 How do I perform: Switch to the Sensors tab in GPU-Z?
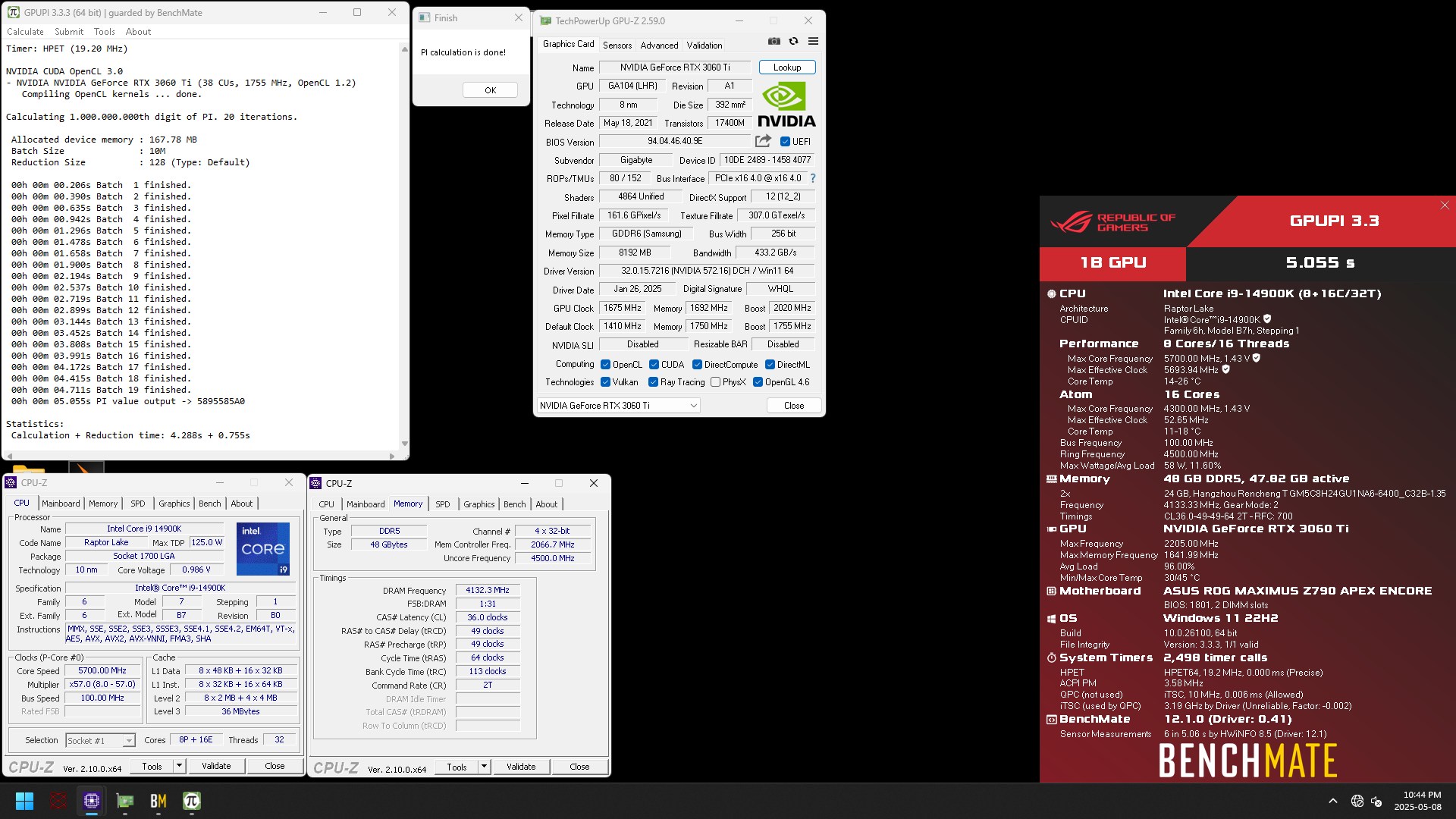(x=617, y=45)
